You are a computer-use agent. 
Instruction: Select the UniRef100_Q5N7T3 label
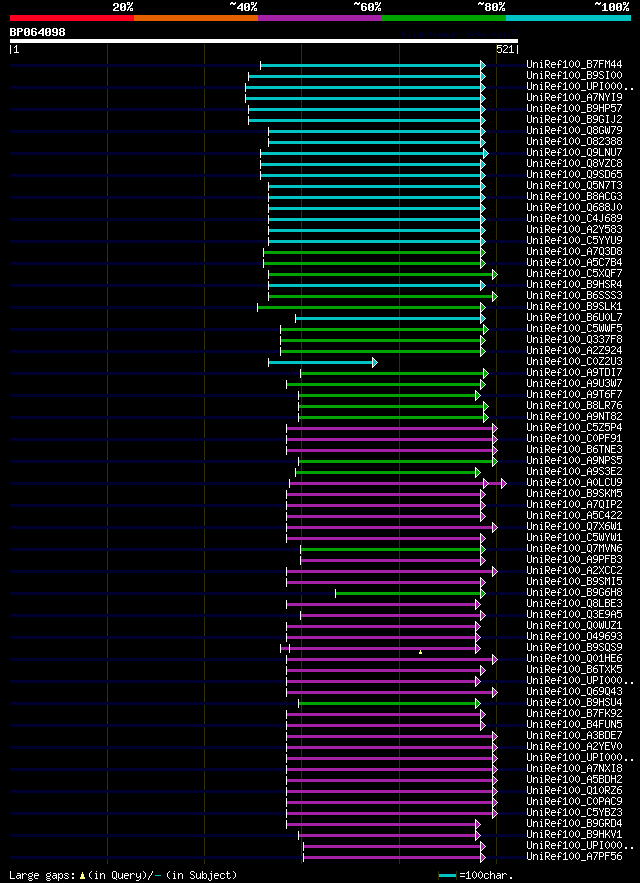point(574,185)
